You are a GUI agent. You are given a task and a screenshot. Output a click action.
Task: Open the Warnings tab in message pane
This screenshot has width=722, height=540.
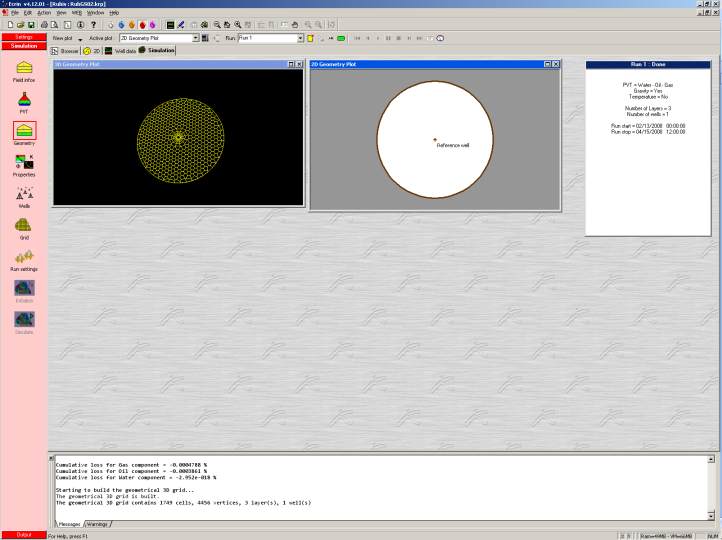pos(98,524)
